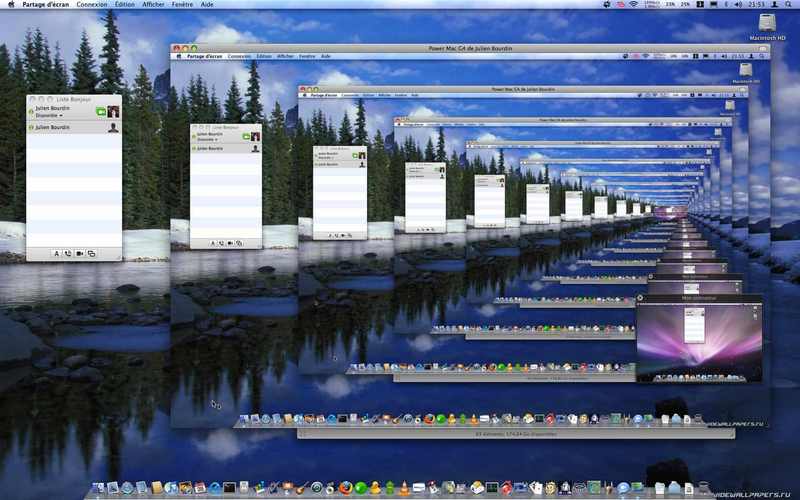Open Spotlight search in menu bar
The width and height of the screenshot is (800, 500).
tap(789, 4)
